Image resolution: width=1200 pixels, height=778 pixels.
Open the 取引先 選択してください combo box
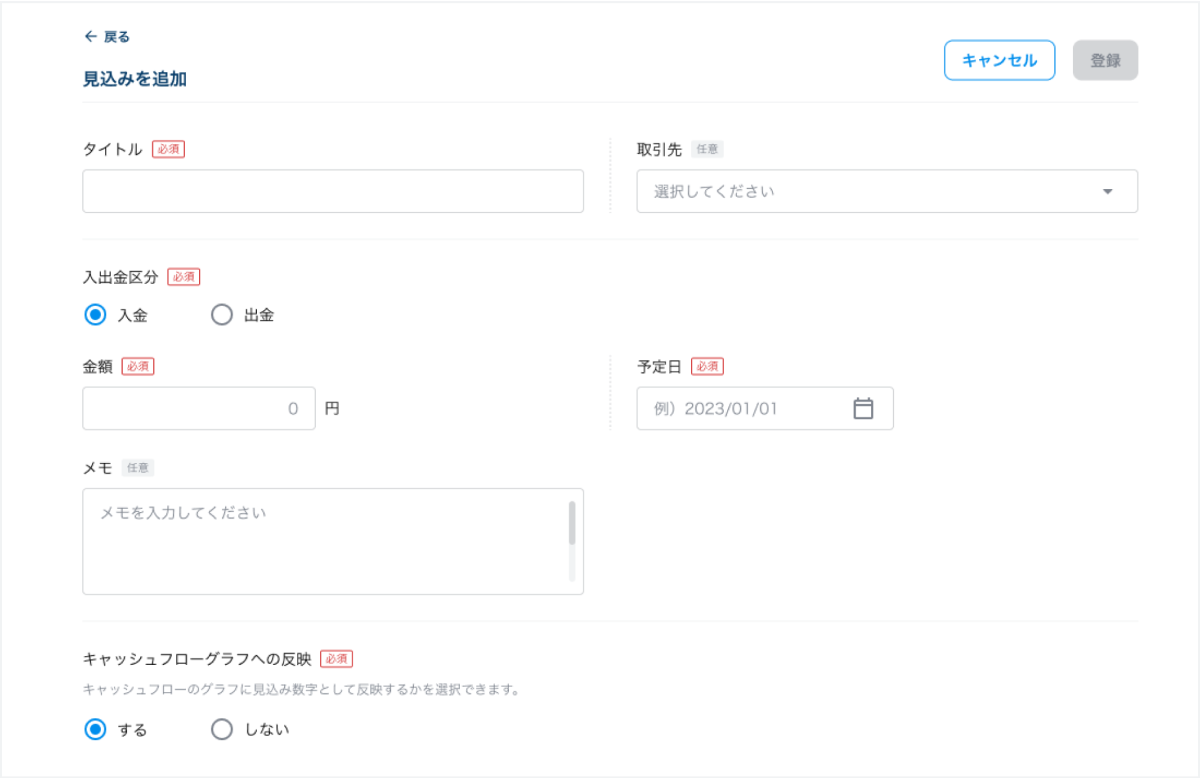click(x=870, y=191)
